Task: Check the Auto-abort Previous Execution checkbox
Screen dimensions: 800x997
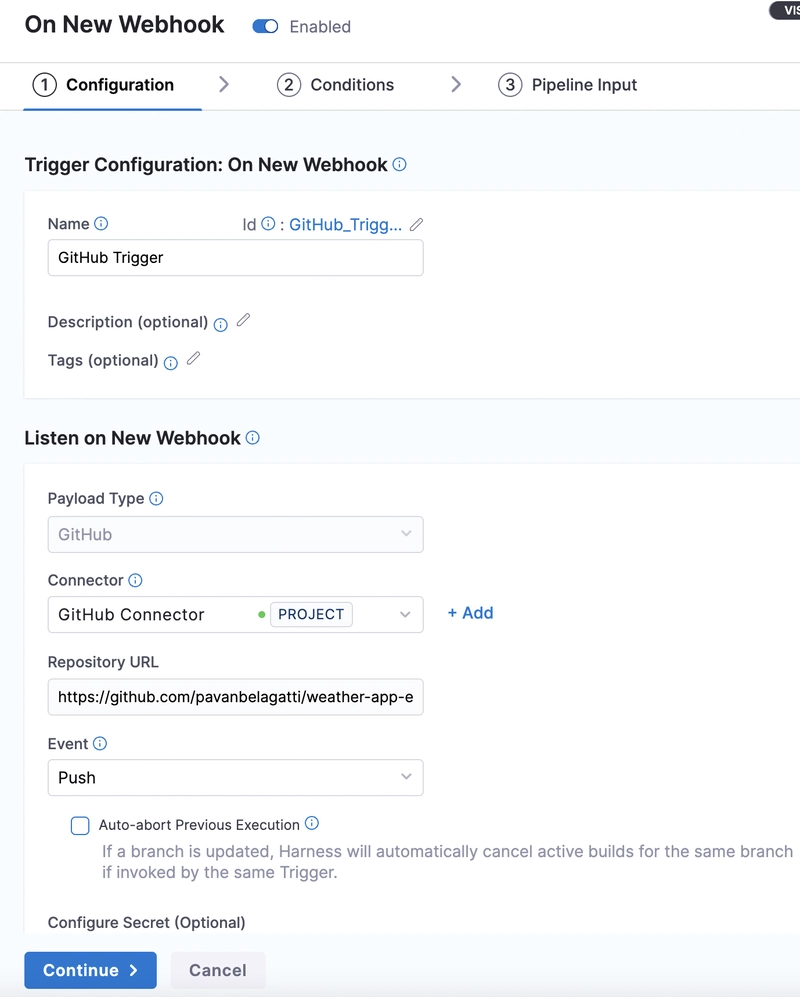Action: (x=80, y=826)
